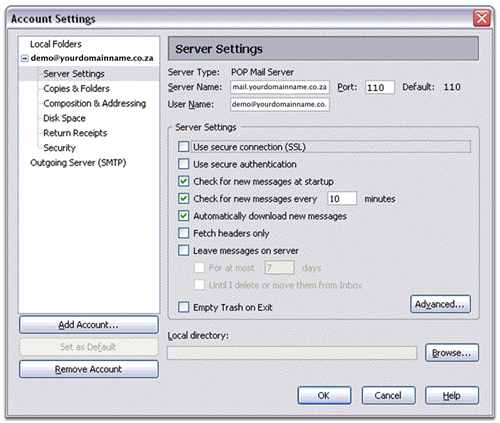The image size is (500, 423).
Task: Go to the Security settings
Action: (x=59, y=148)
